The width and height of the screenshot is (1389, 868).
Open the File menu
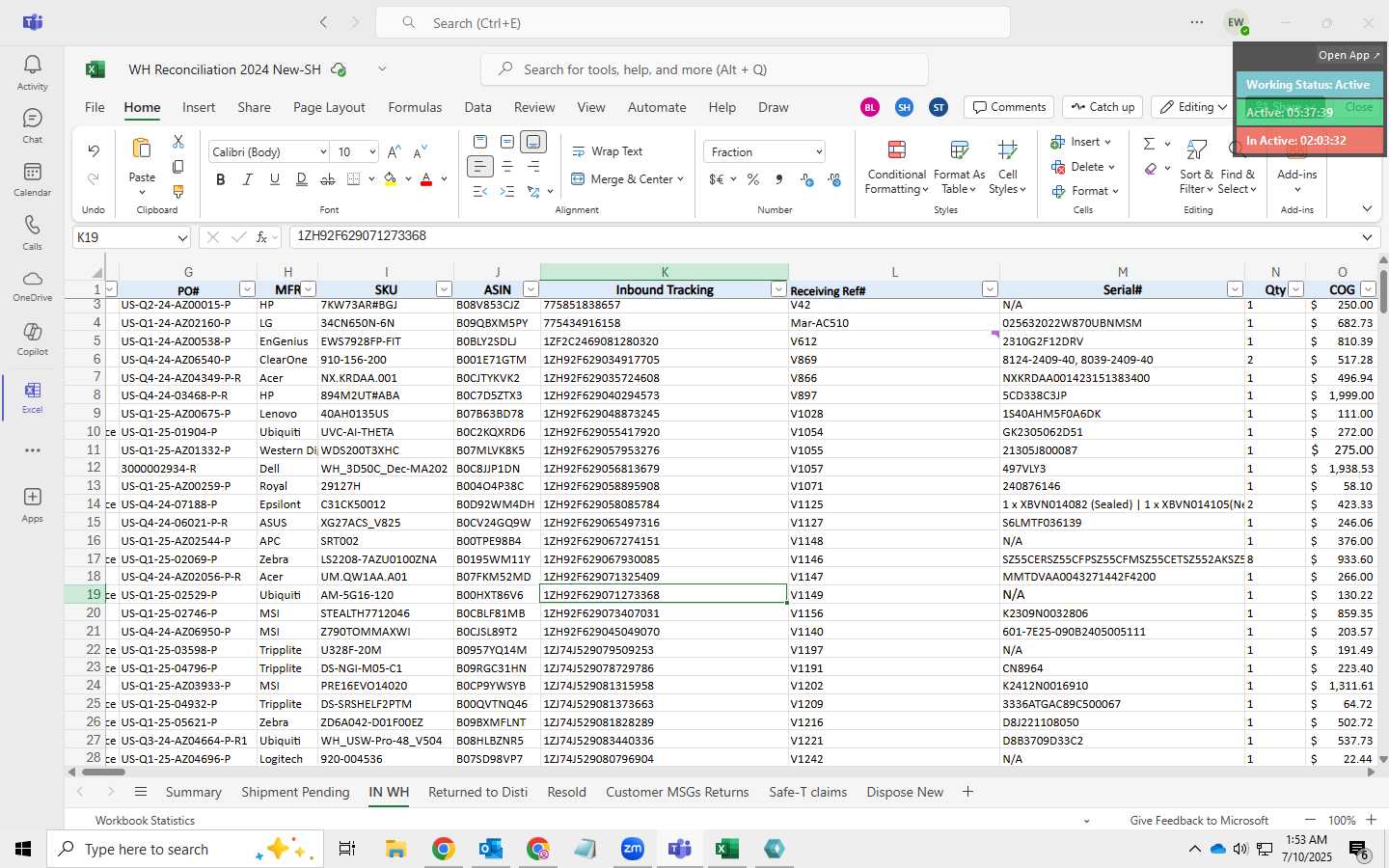point(95,107)
